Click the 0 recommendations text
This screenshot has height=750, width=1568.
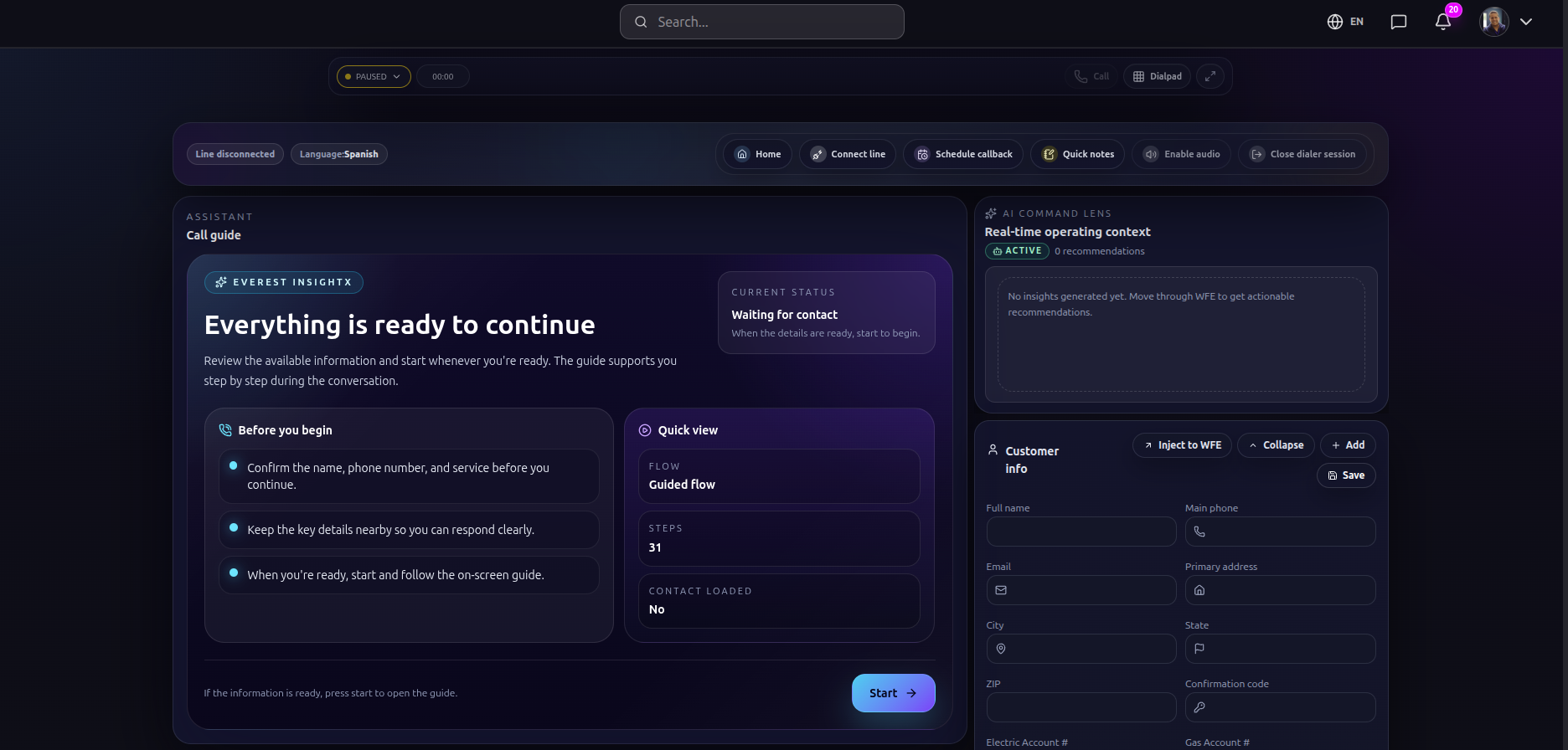(x=1099, y=251)
